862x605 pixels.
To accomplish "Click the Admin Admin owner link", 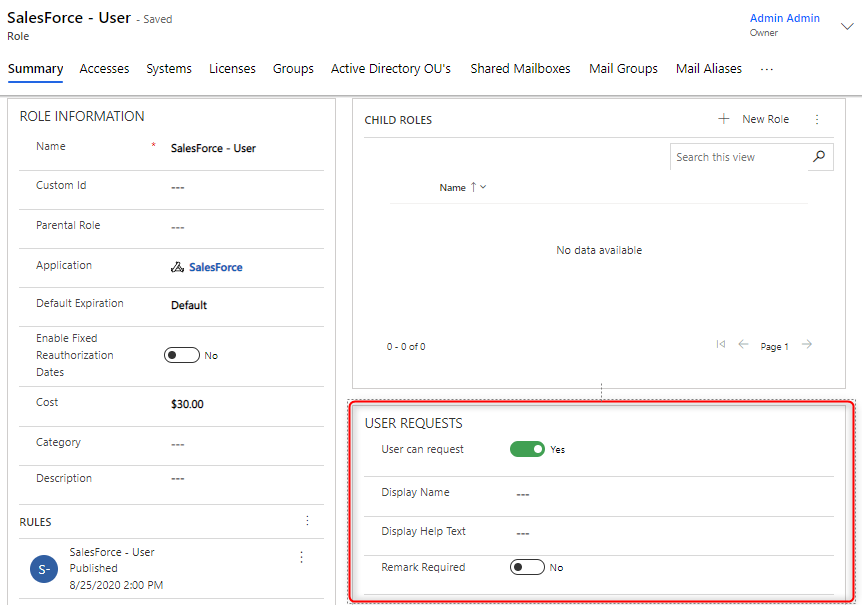I will coord(784,18).
